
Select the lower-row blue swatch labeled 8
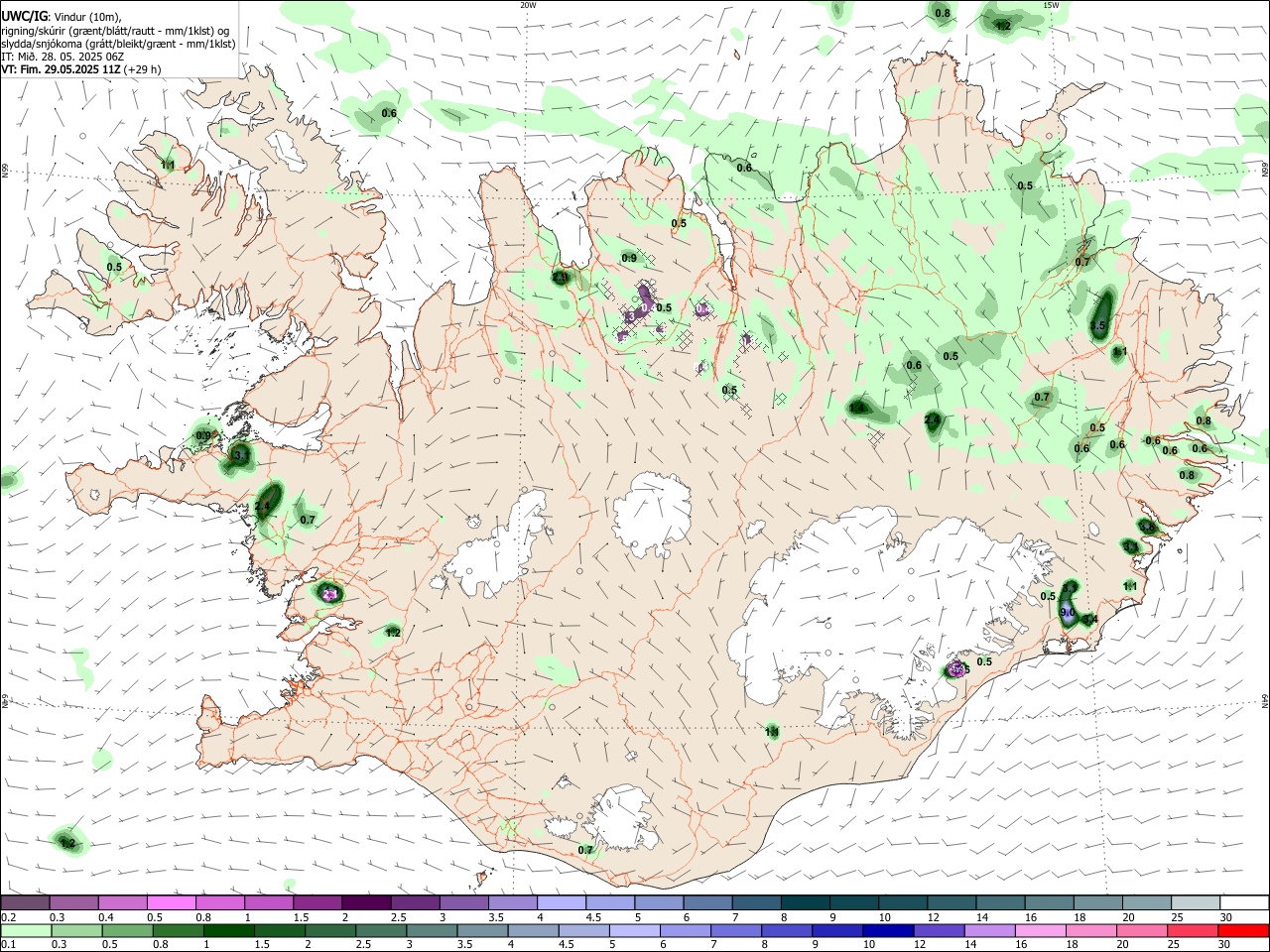[x=787, y=930]
